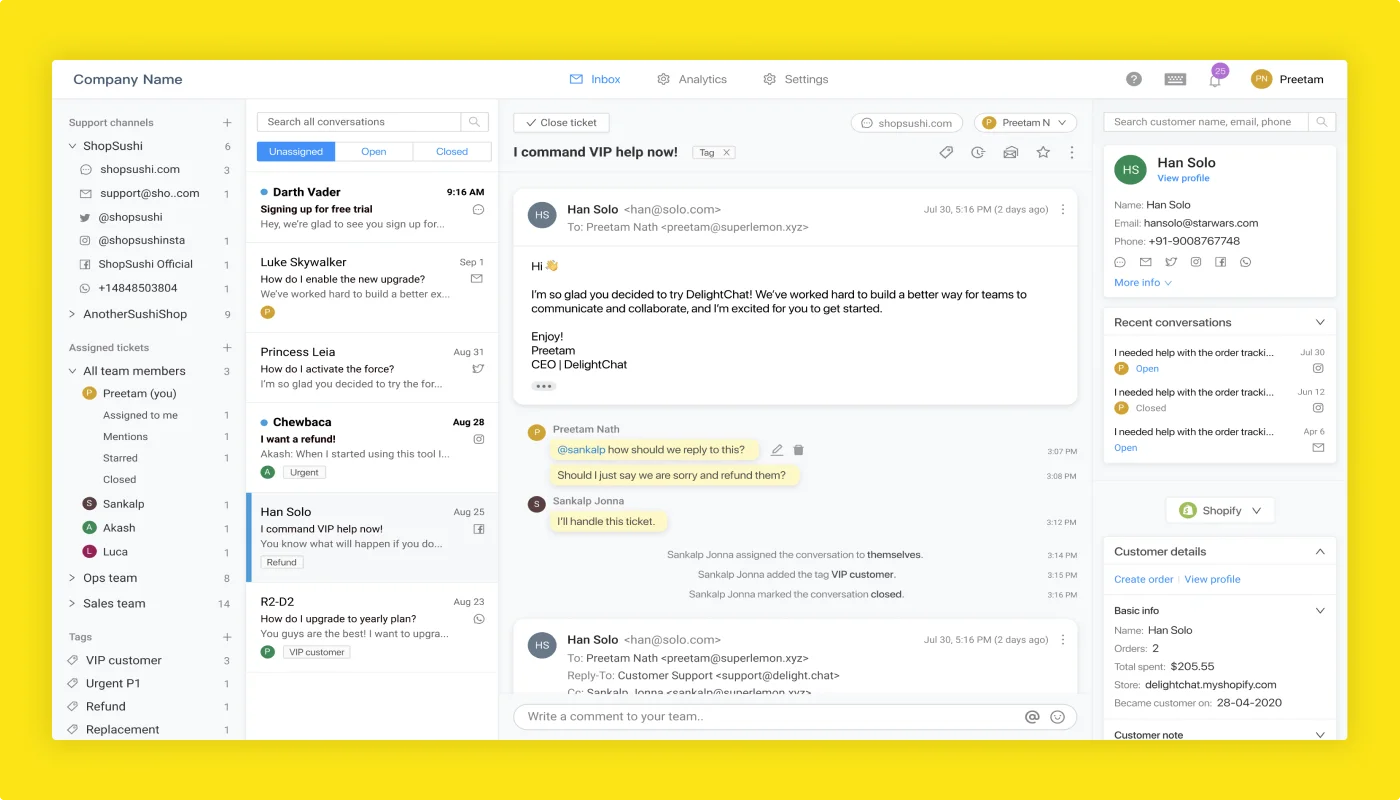Expand the AnotherSushiShop channel group
Viewport: 1400px width, 800px height.
(71, 311)
